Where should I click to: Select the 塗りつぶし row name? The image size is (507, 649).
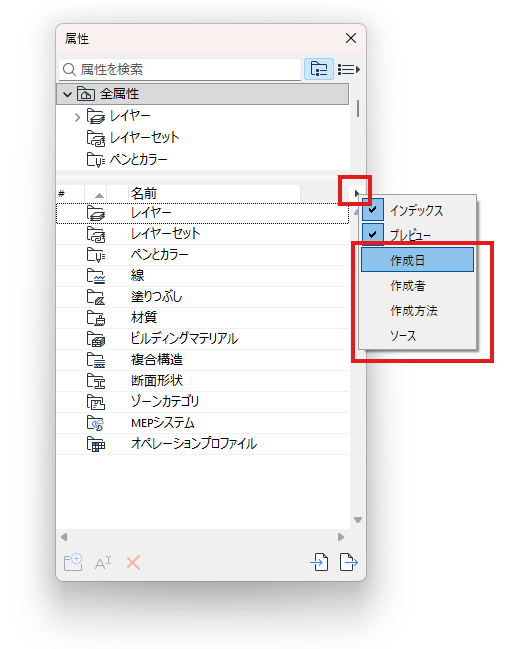[156, 297]
